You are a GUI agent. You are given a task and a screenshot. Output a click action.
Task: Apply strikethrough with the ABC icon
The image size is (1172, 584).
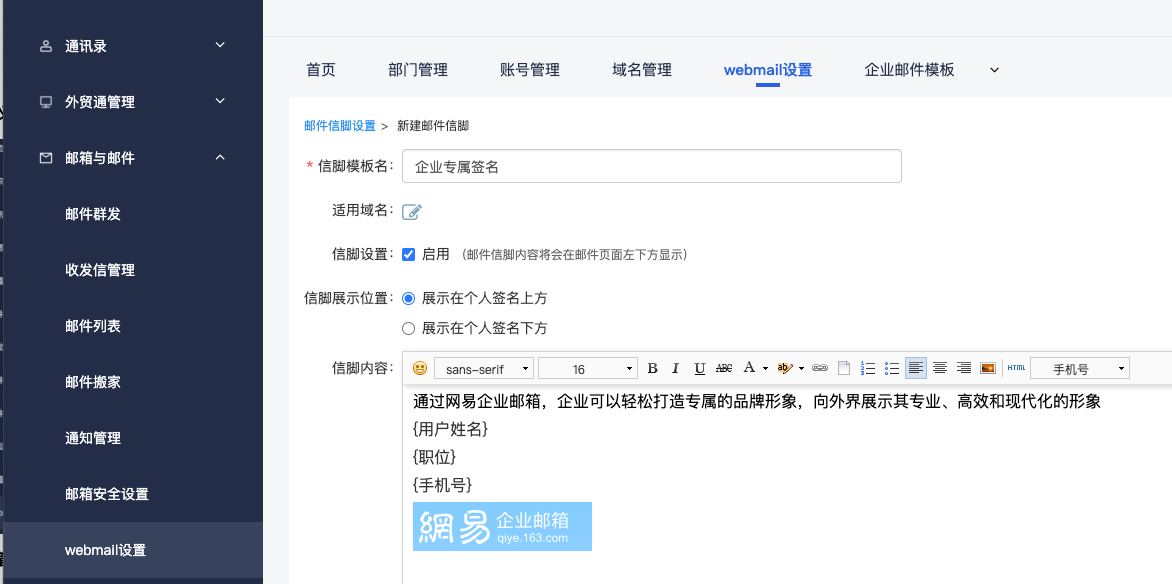[724, 368]
